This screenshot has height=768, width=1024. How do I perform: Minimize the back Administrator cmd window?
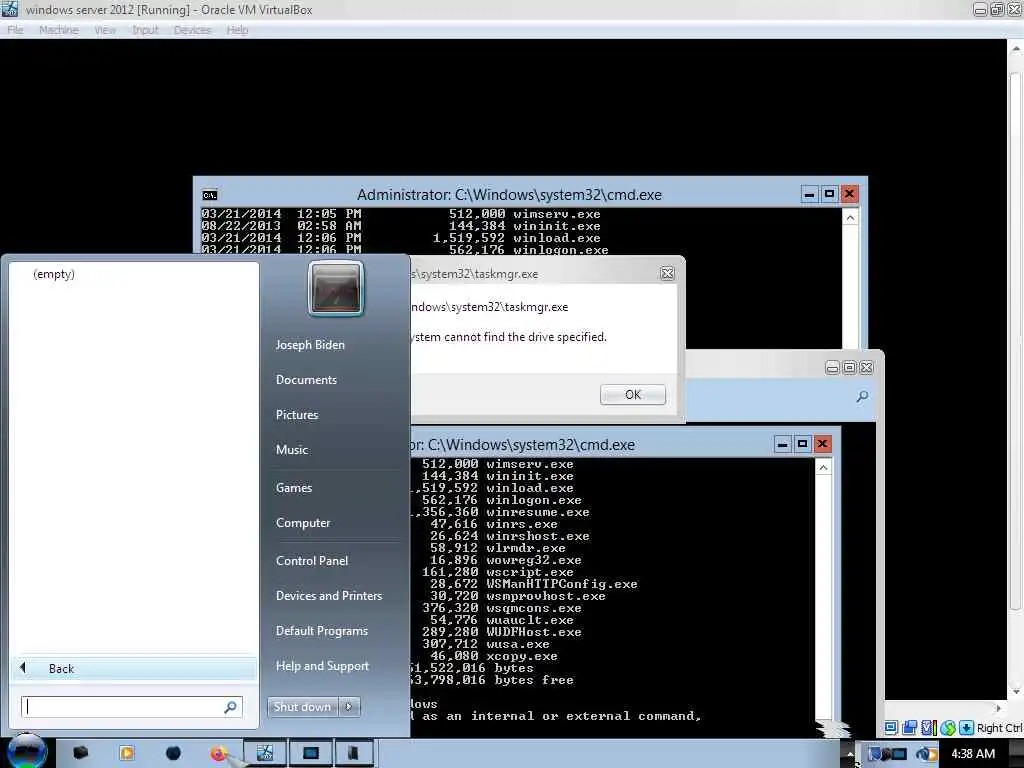click(x=809, y=194)
